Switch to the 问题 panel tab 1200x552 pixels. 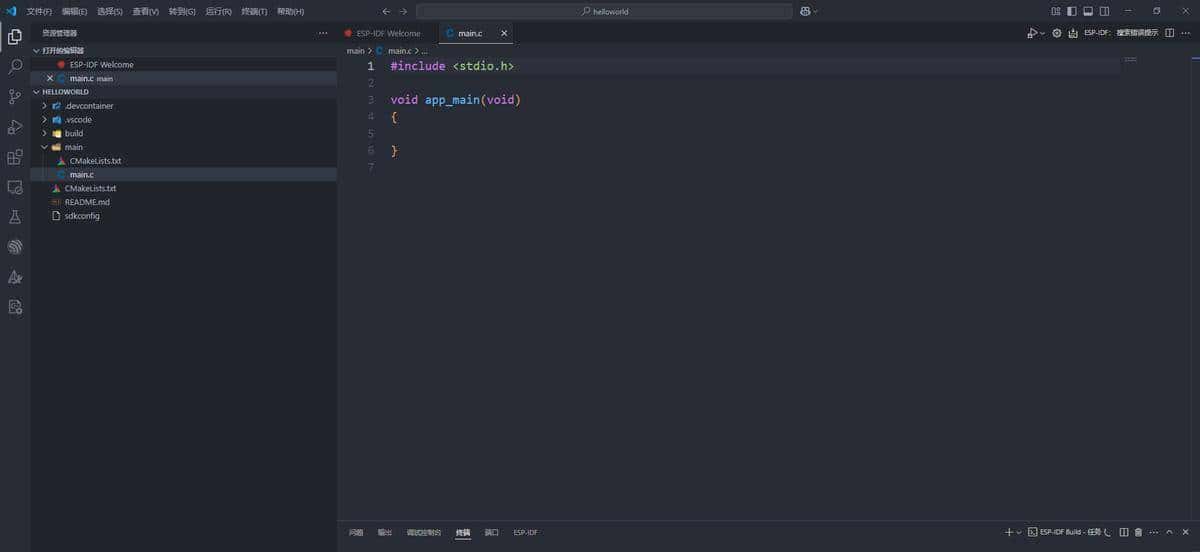[356, 532]
